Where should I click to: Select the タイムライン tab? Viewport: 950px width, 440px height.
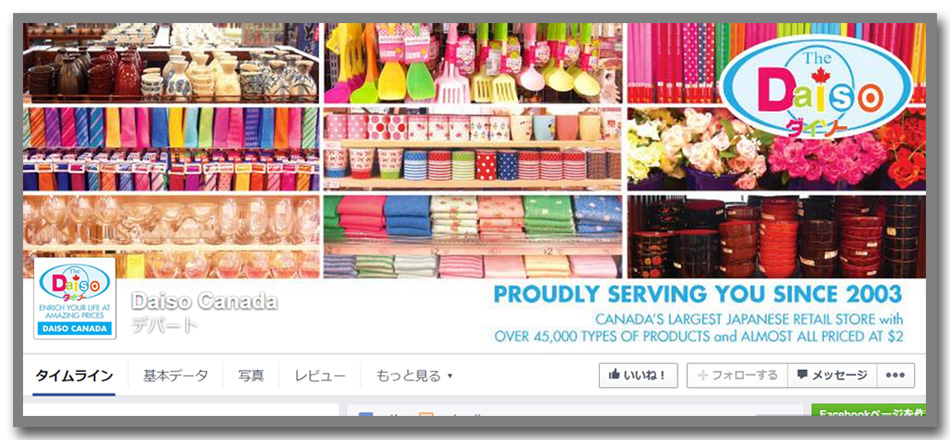[74, 376]
